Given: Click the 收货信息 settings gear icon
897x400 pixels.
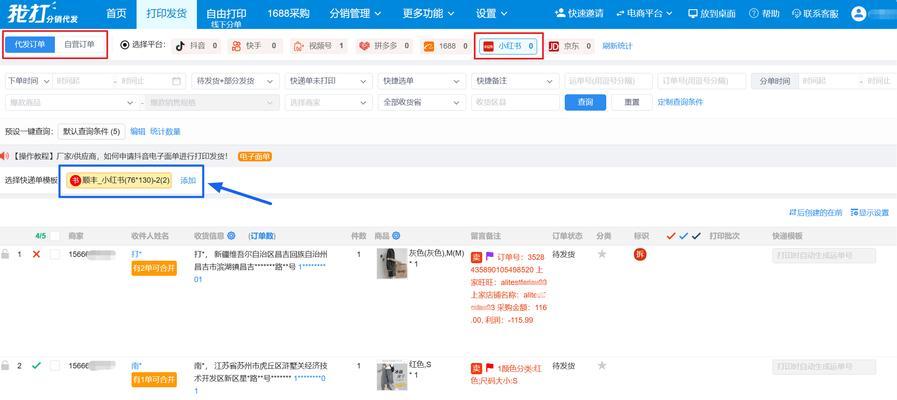Looking at the screenshot, I should point(231,235).
